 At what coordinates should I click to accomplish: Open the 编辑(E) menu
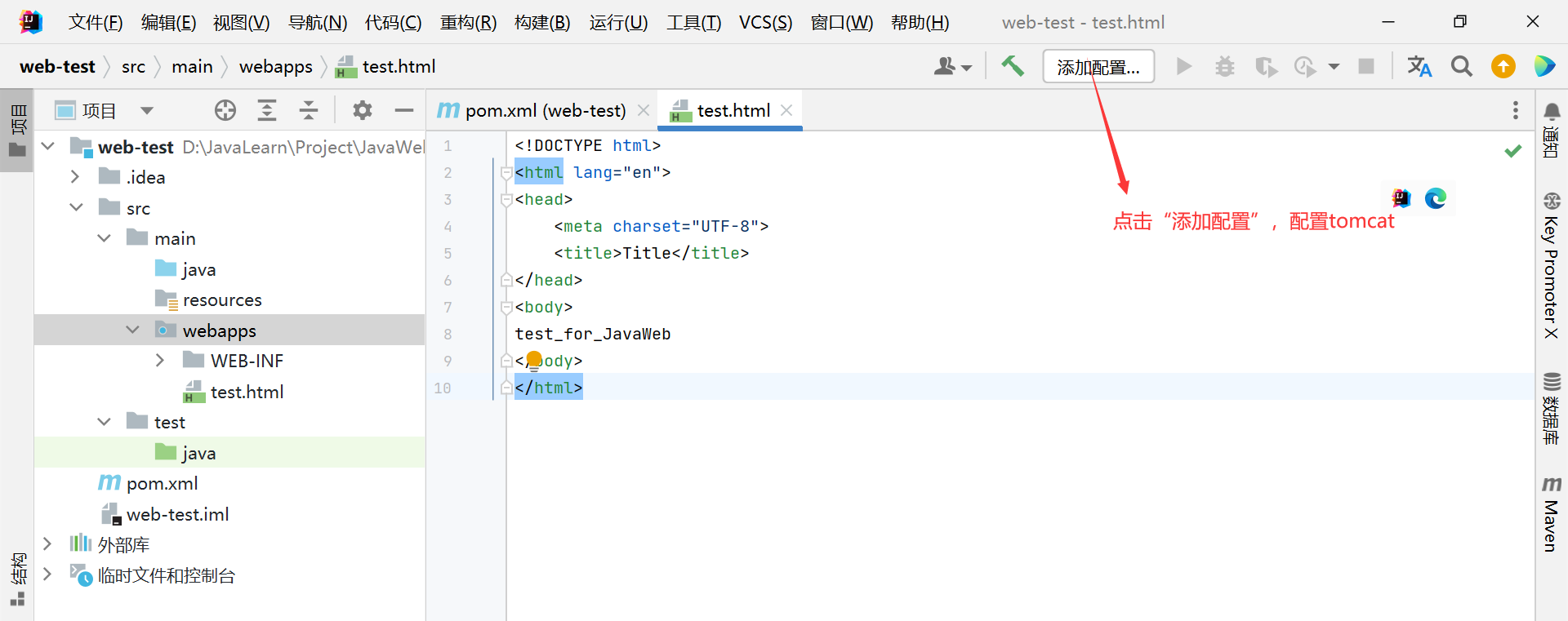tap(168, 22)
